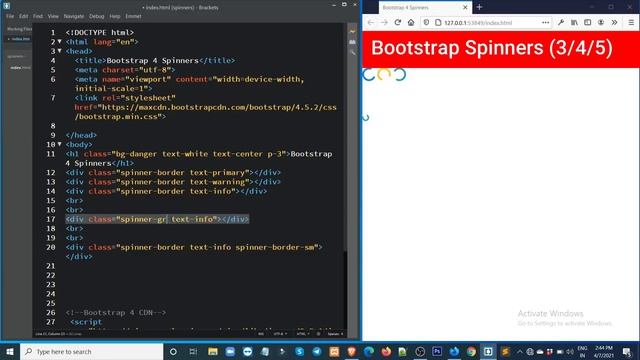Show more Firefox toolbar tools chevron
This screenshot has width=640, height=360.
(614, 23)
